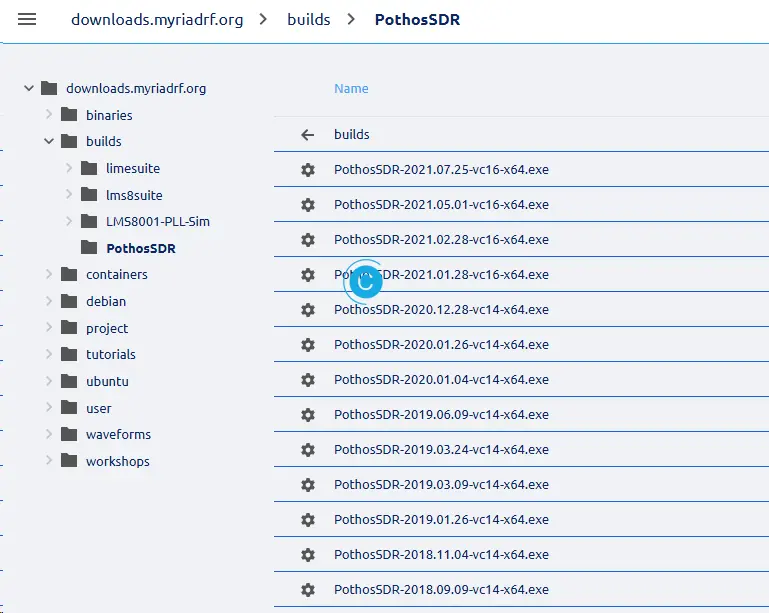Select containers in folder tree

pyautogui.click(x=117, y=275)
